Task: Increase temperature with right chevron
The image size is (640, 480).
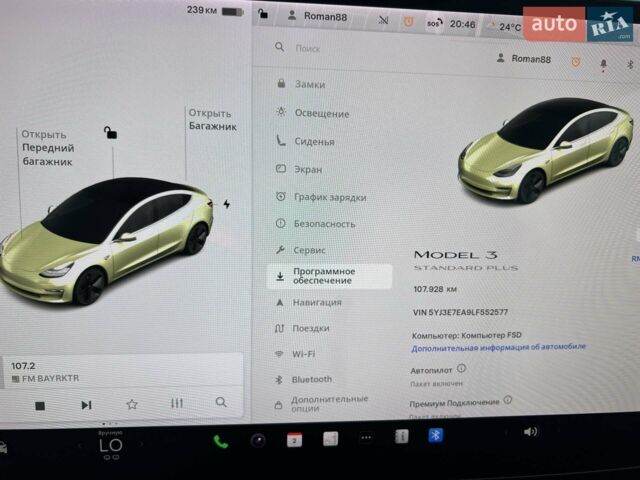Action: pos(142,444)
